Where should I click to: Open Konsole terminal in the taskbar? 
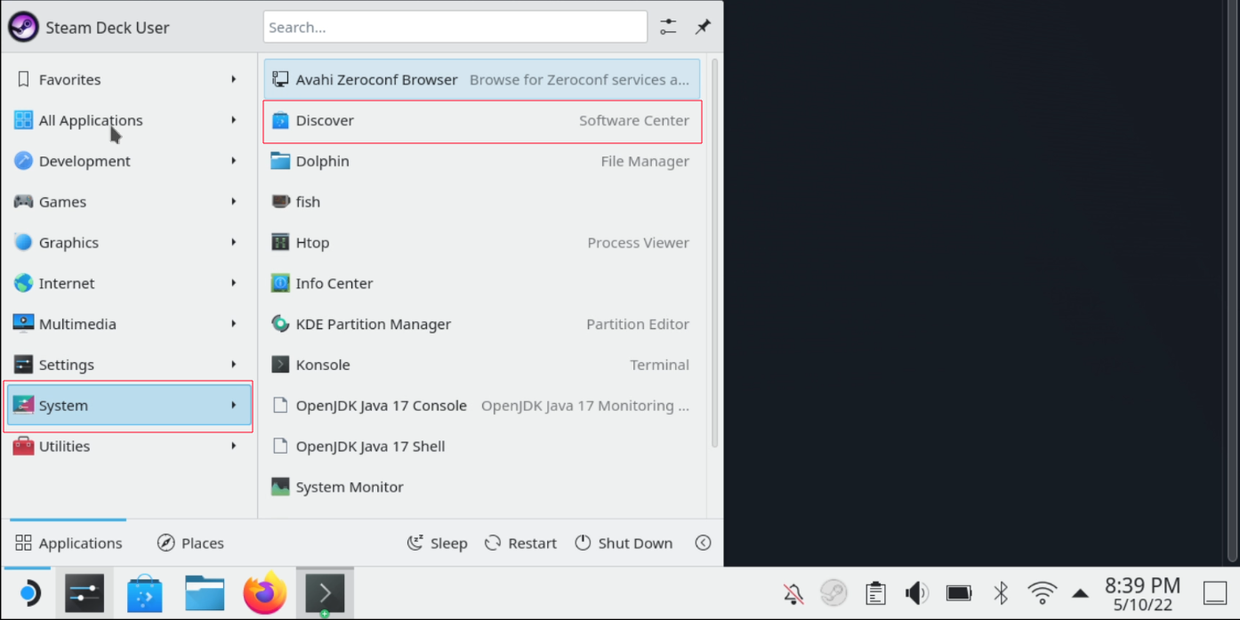pyautogui.click(x=325, y=594)
